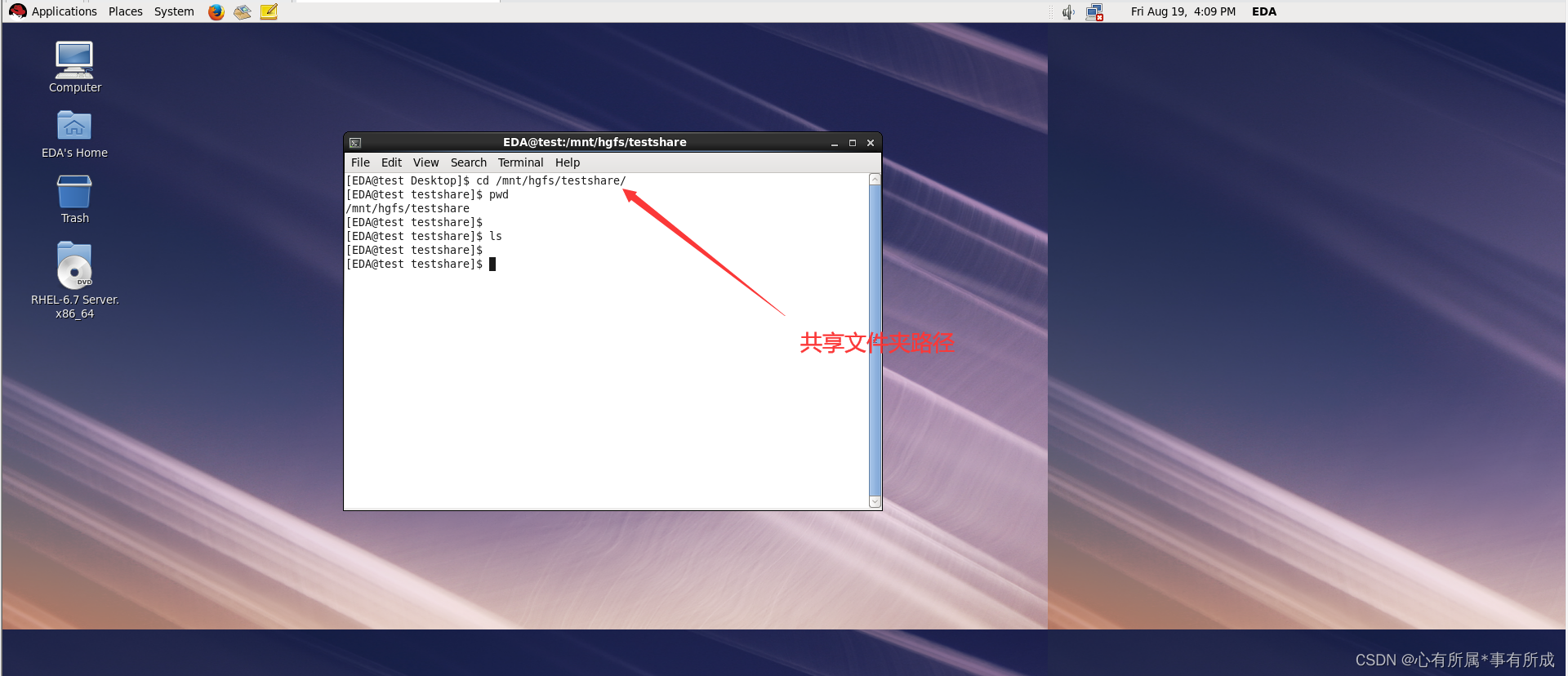Launch Firefox from the top panel
Viewport: 1568px width, 676px height.
[x=216, y=11]
